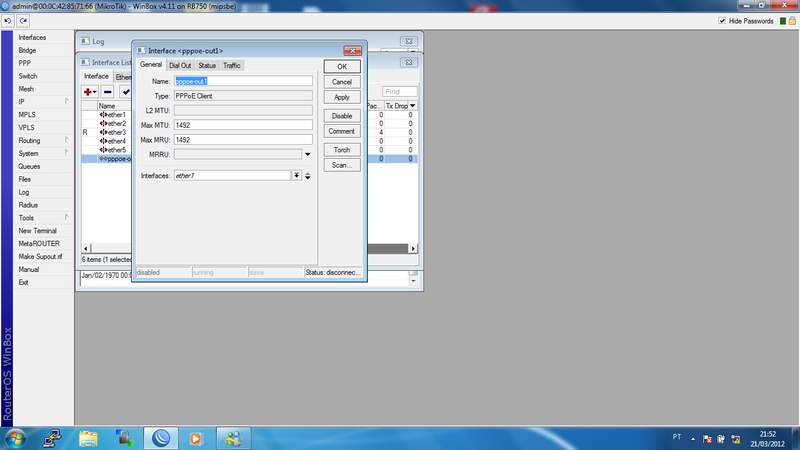Click the Comment button
Image resolution: width=800 pixels, height=450 pixels.
click(x=342, y=131)
